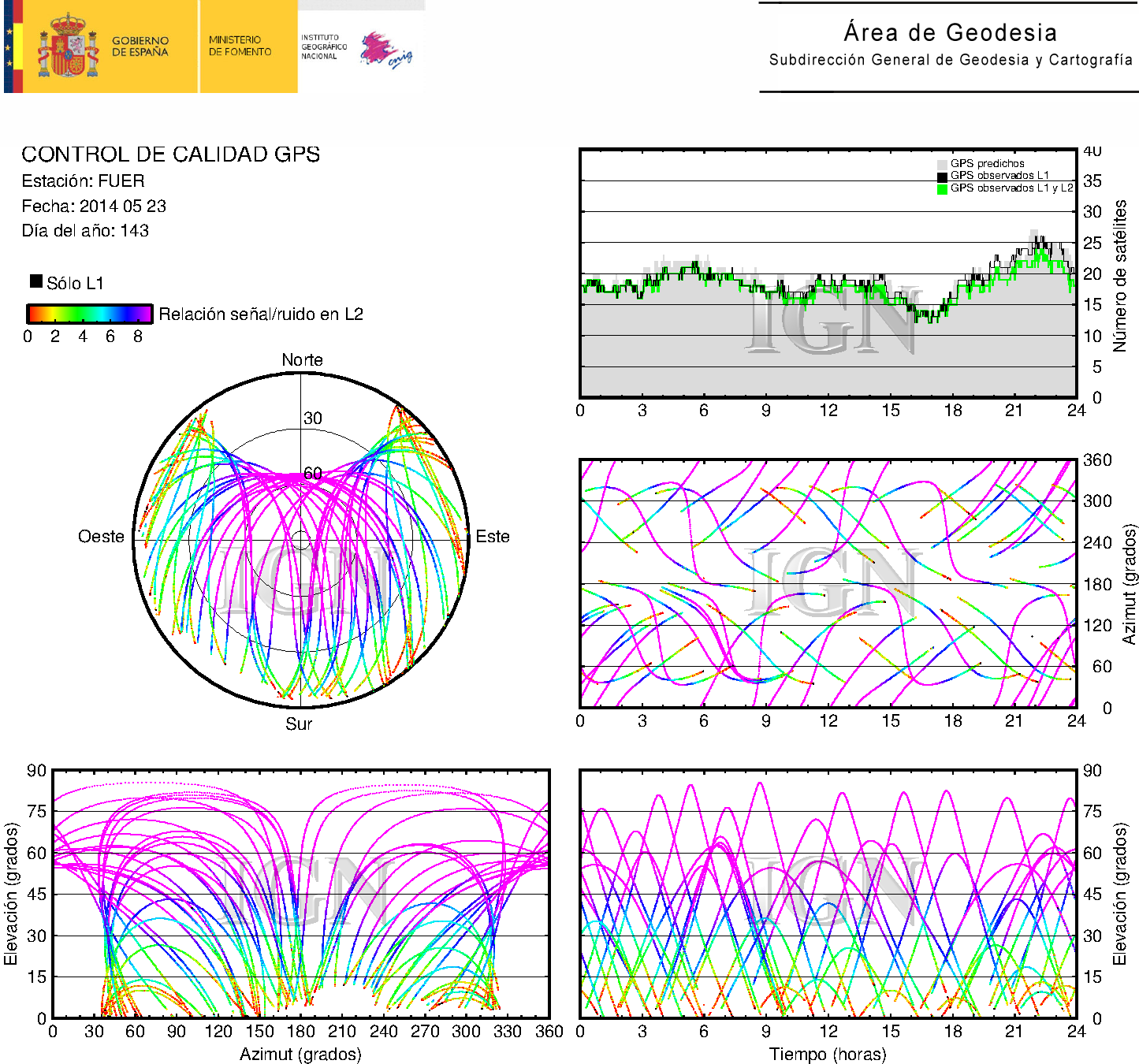Click the Gobierno de España logo text
This screenshot has width=1139, height=1064.
[140, 47]
